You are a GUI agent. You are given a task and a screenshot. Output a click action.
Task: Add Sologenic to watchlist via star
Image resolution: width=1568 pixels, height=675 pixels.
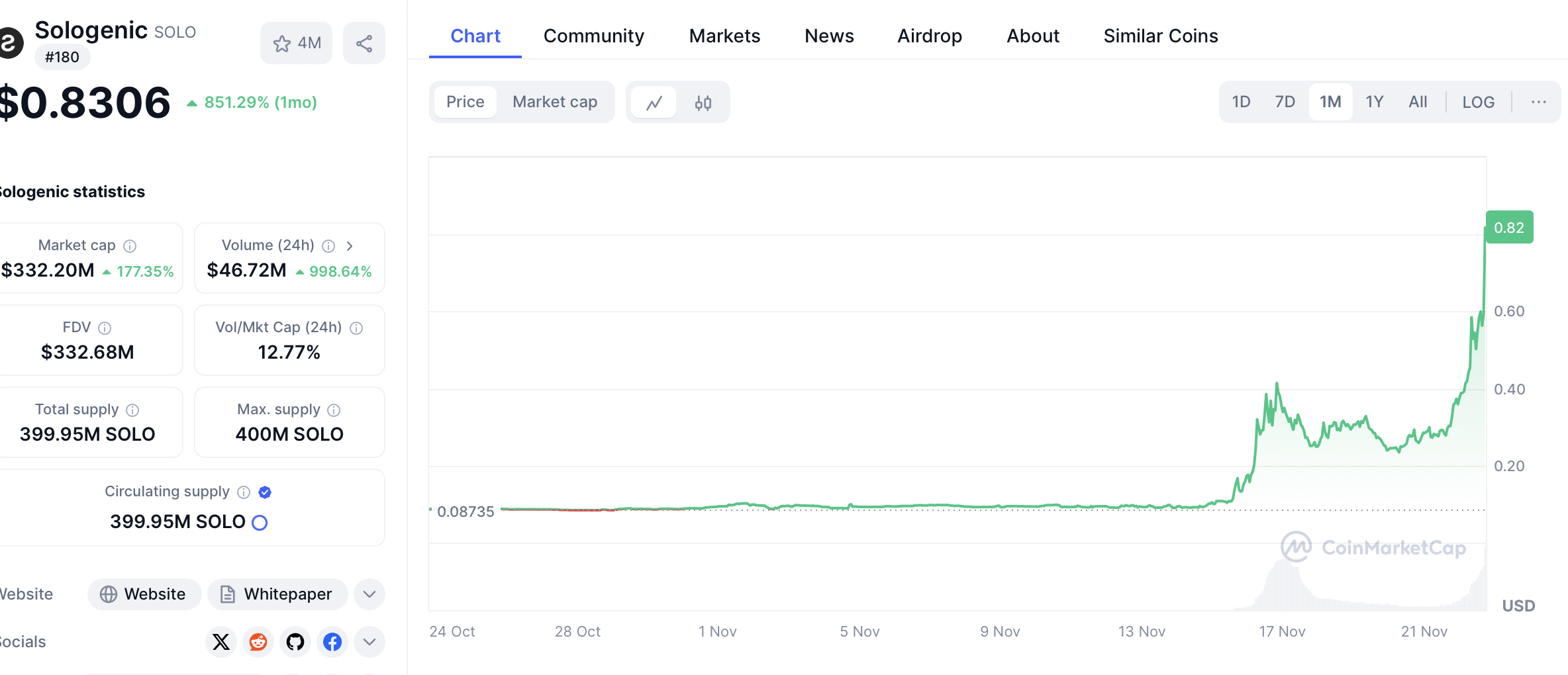click(x=296, y=44)
